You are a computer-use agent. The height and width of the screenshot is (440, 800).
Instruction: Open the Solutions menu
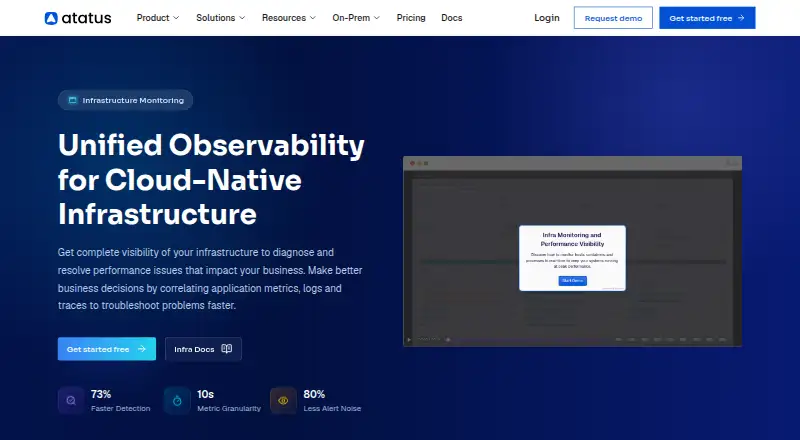(220, 18)
